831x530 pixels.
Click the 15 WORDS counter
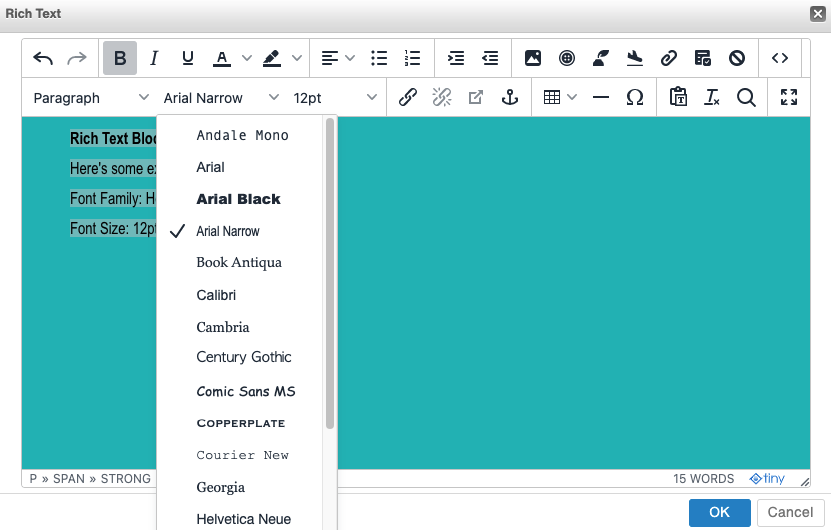tap(703, 479)
